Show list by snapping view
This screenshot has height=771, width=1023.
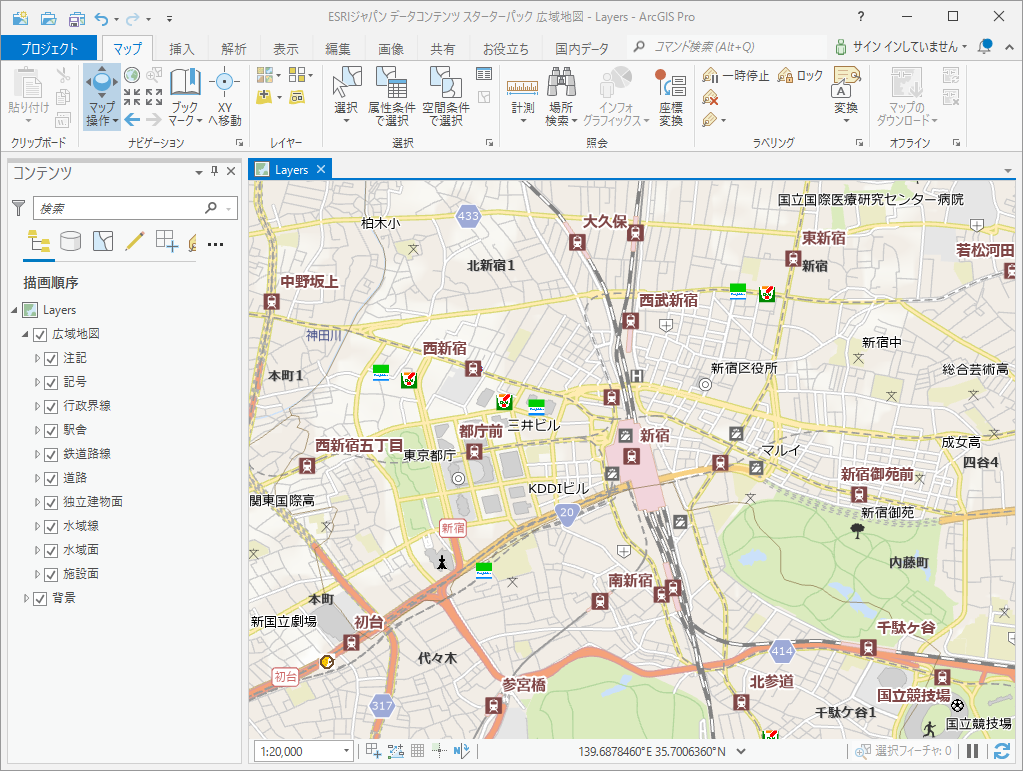click(166, 241)
